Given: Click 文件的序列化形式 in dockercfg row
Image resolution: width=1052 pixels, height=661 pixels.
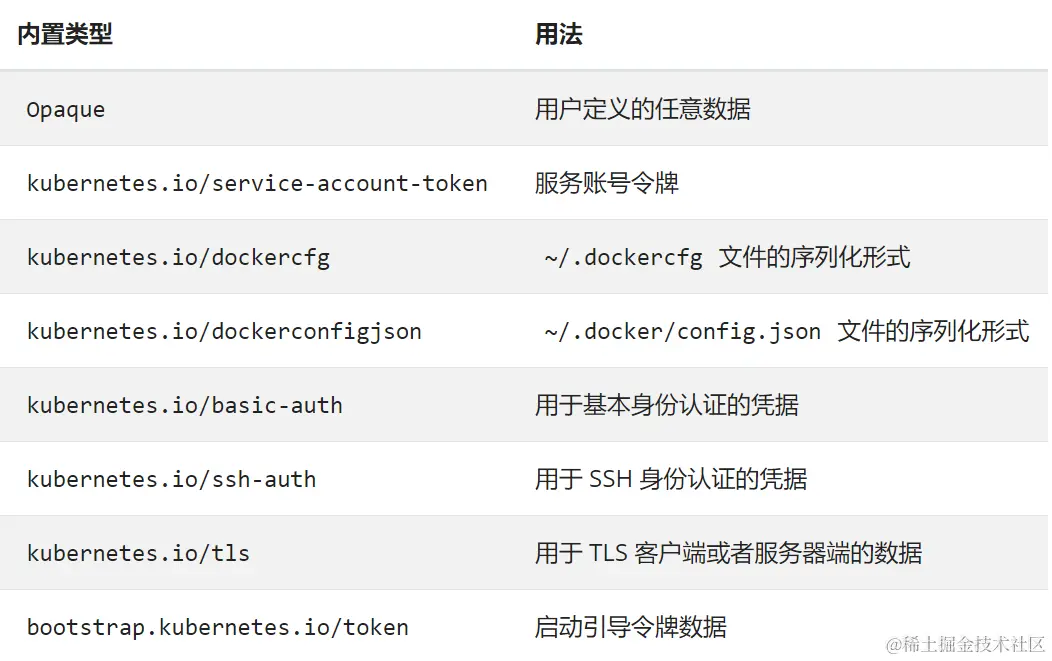Looking at the screenshot, I should tap(814, 258).
